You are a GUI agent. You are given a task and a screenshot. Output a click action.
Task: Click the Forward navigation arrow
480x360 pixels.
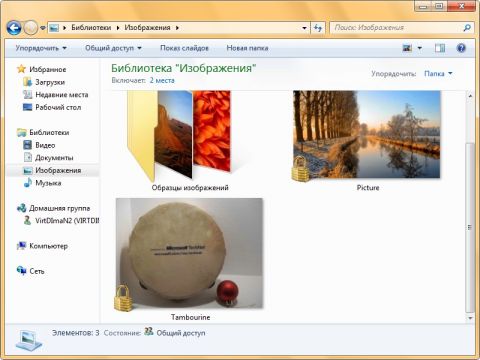point(31,28)
